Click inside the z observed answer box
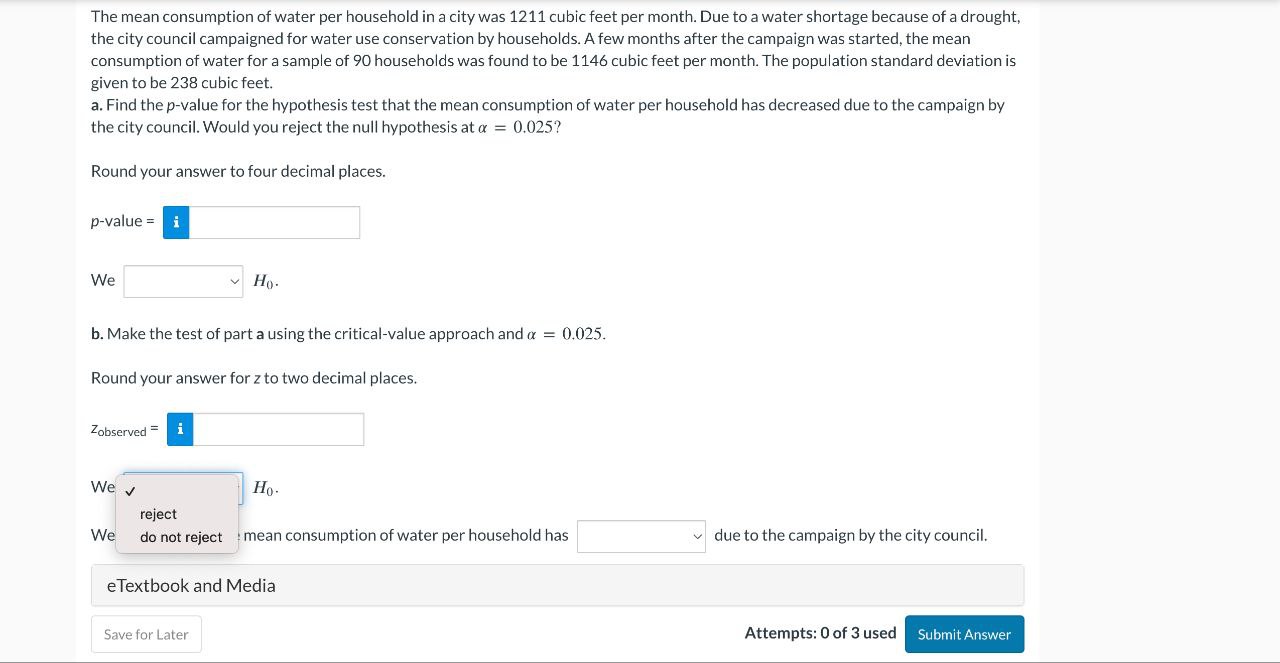The width and height of the screenshot is (1280, 663). point(277,429)
